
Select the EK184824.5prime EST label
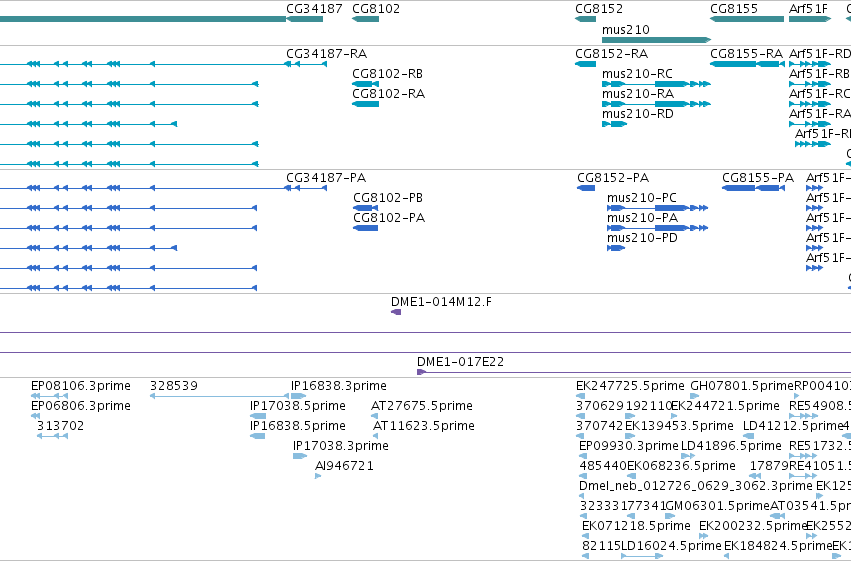(x=778, y=546)
